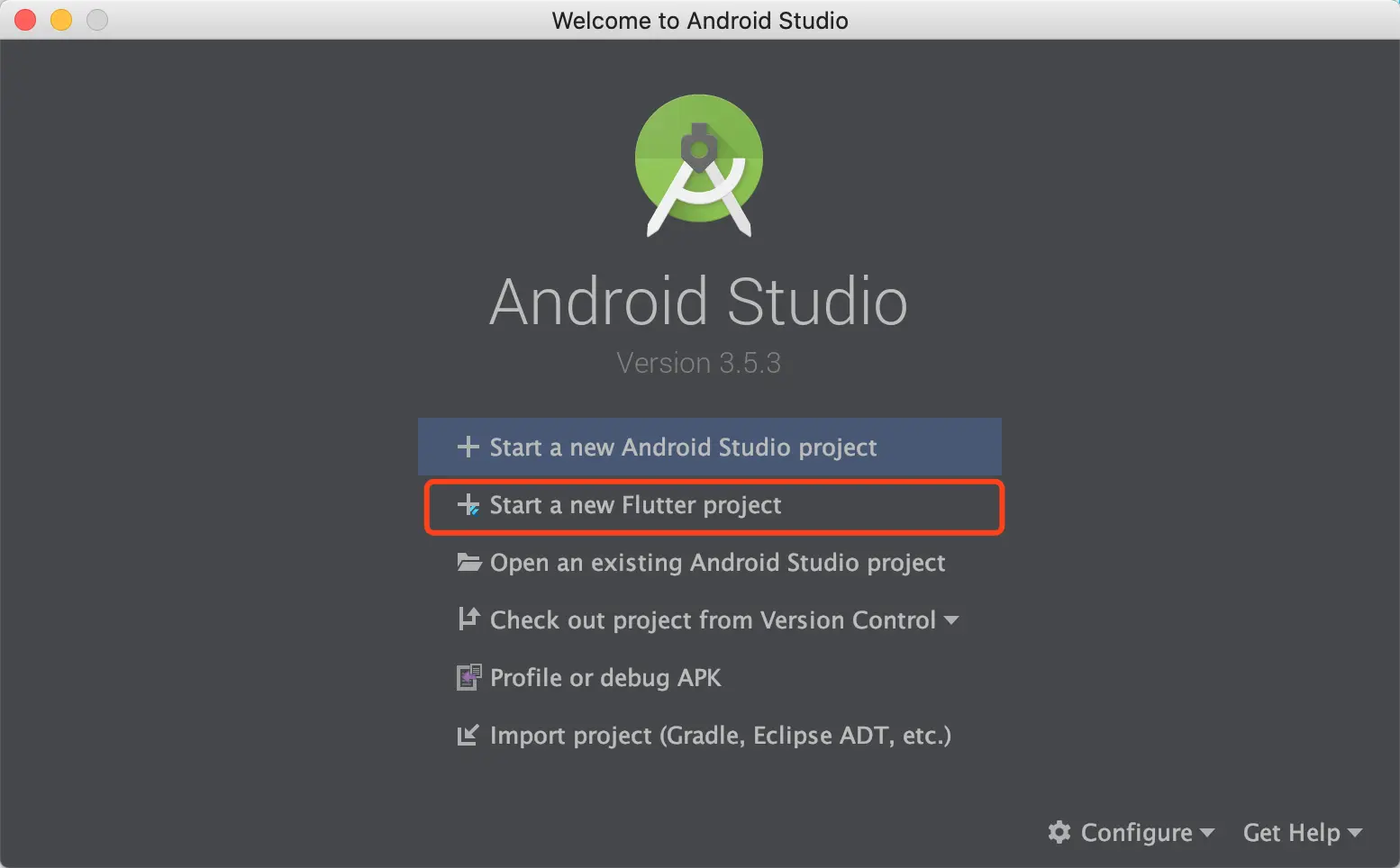Screen dimensions: 1400x868
Task: Click the open folder icon
Action: pyautogui.click(x=469, y=563)
